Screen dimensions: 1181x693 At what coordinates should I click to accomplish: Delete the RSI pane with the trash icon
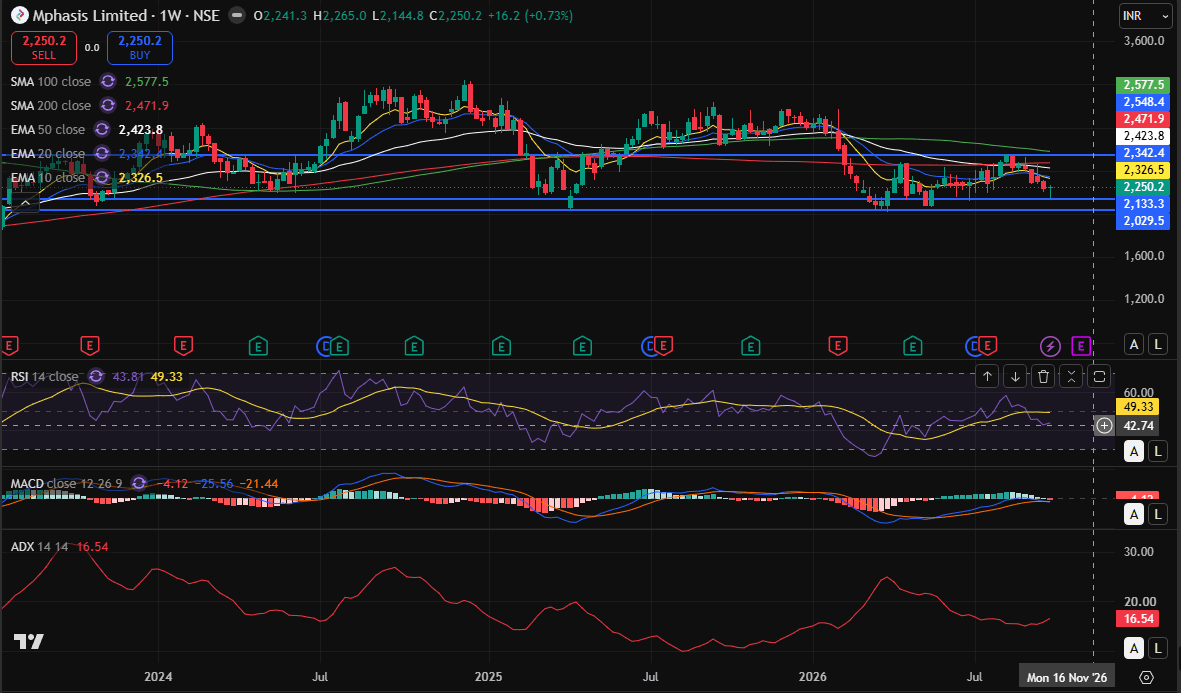pos(1043,376)
